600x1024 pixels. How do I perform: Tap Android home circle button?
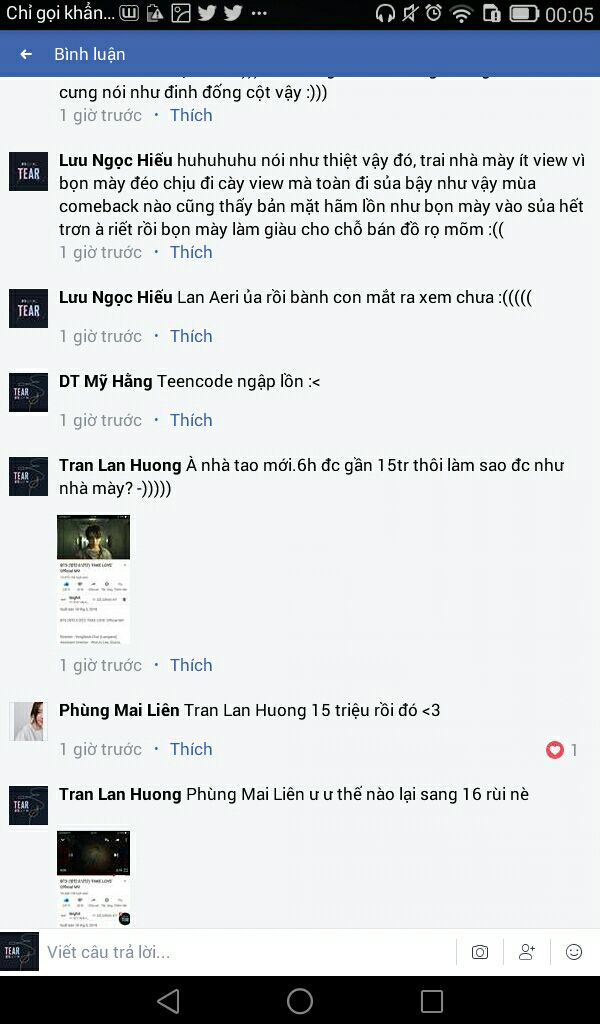300,1000
